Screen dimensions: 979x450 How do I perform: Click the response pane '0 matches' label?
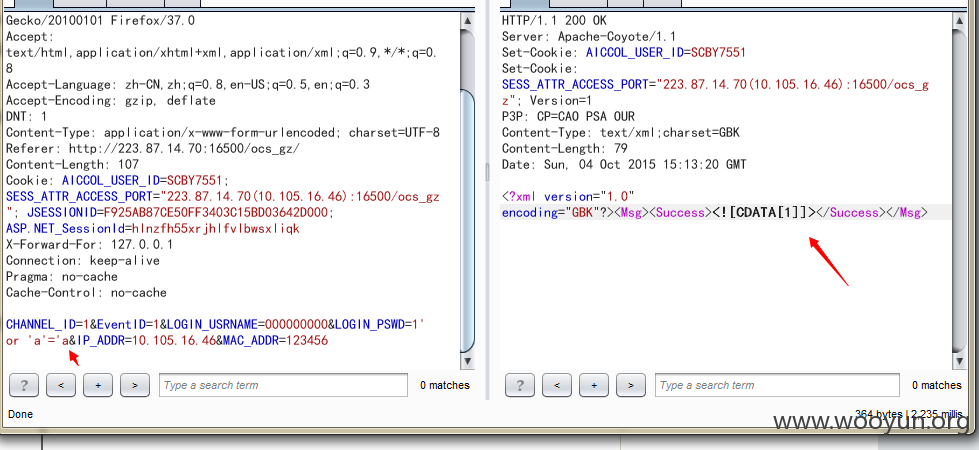[x=937, y=385]
